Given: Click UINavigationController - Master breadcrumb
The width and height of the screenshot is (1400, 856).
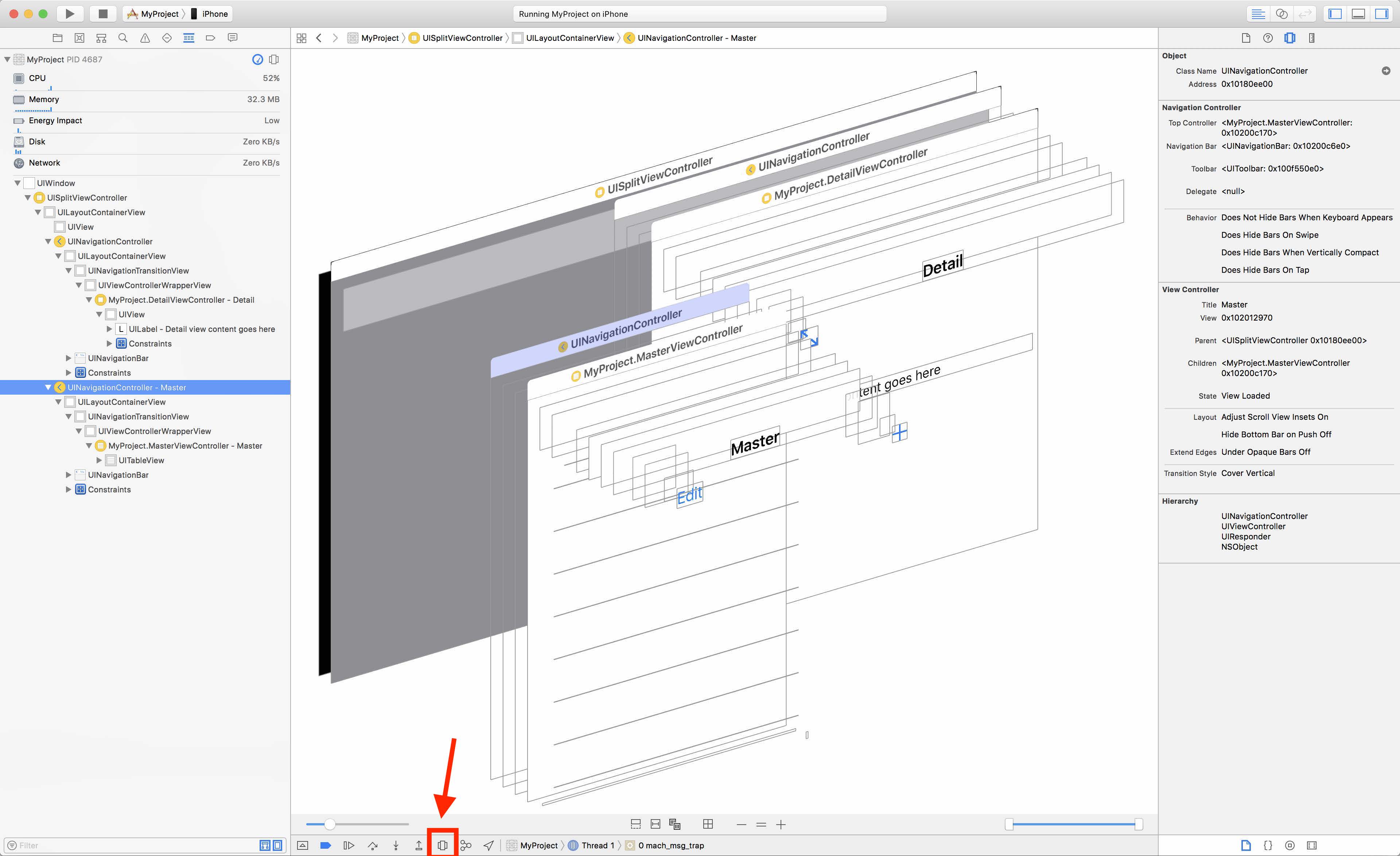Looking at the screenshot, I should coord(690,38).
